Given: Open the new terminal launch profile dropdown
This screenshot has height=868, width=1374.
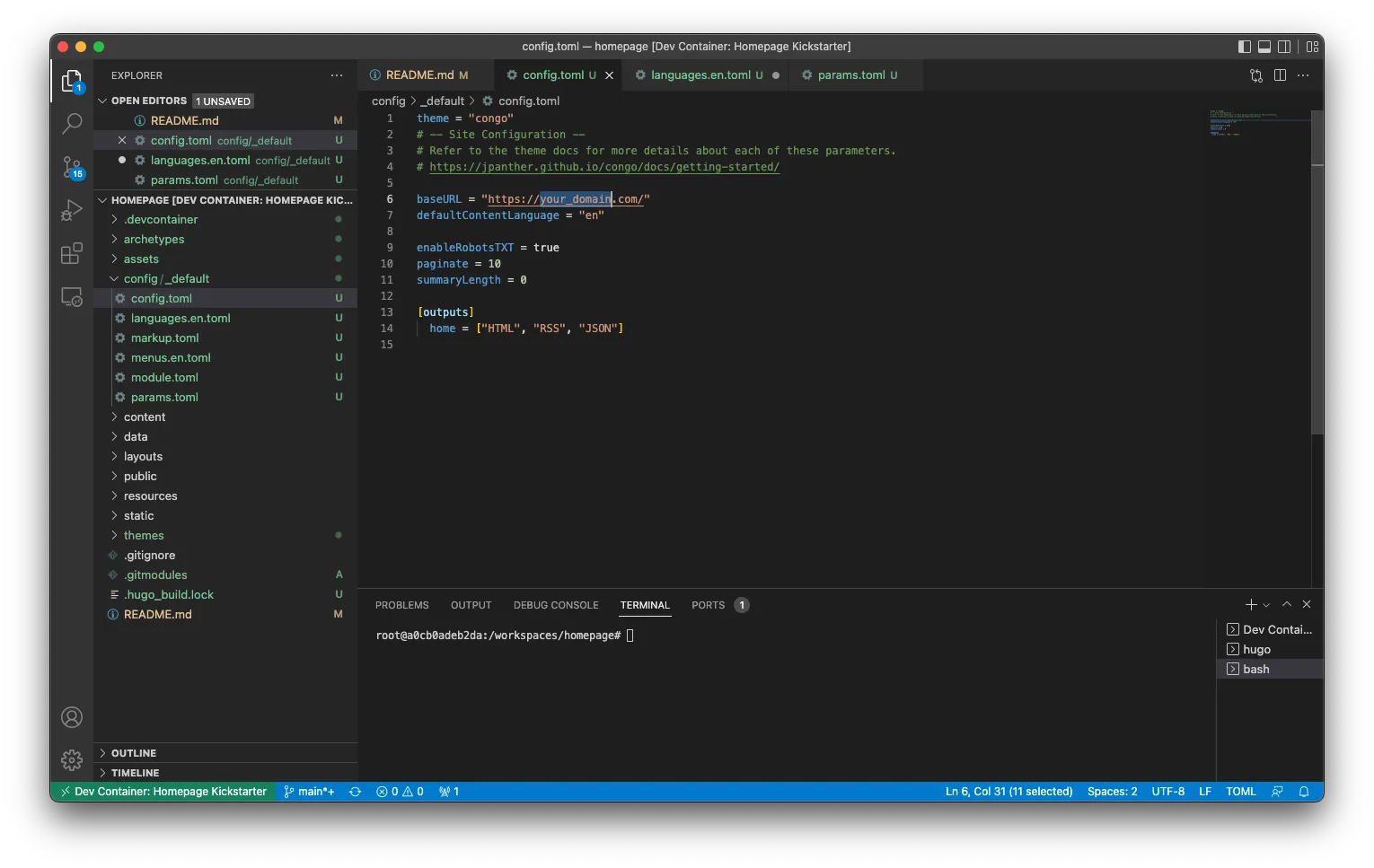Looking at the screenshot, I should click(1267, 606).
